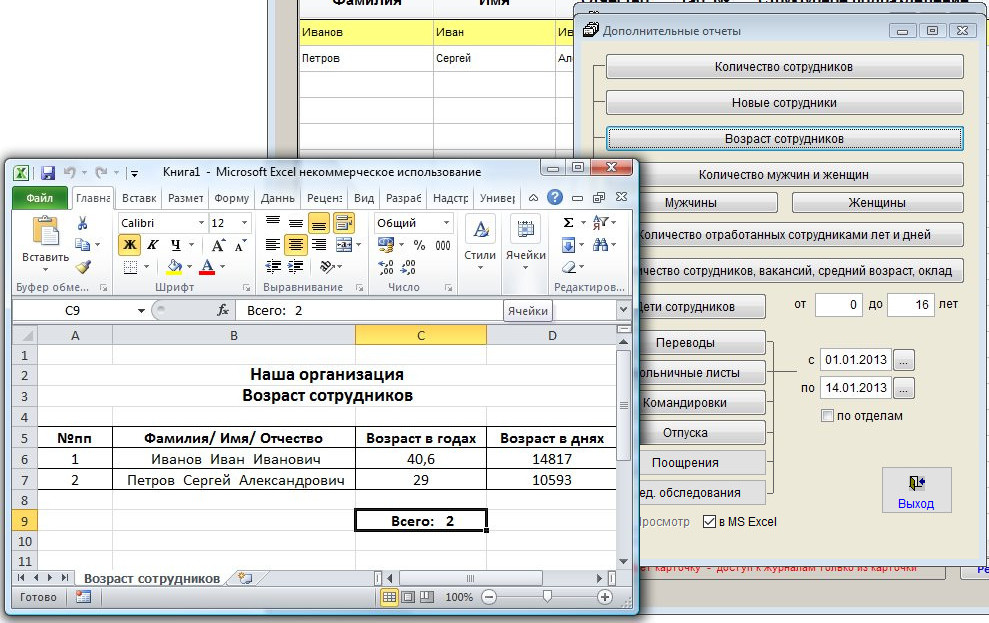Save the workbook with the floppy icon

pos(46,172)
